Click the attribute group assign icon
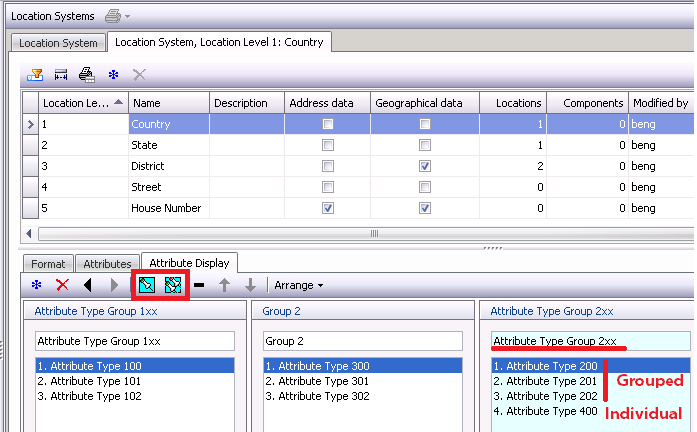 [x=173, y=285]
